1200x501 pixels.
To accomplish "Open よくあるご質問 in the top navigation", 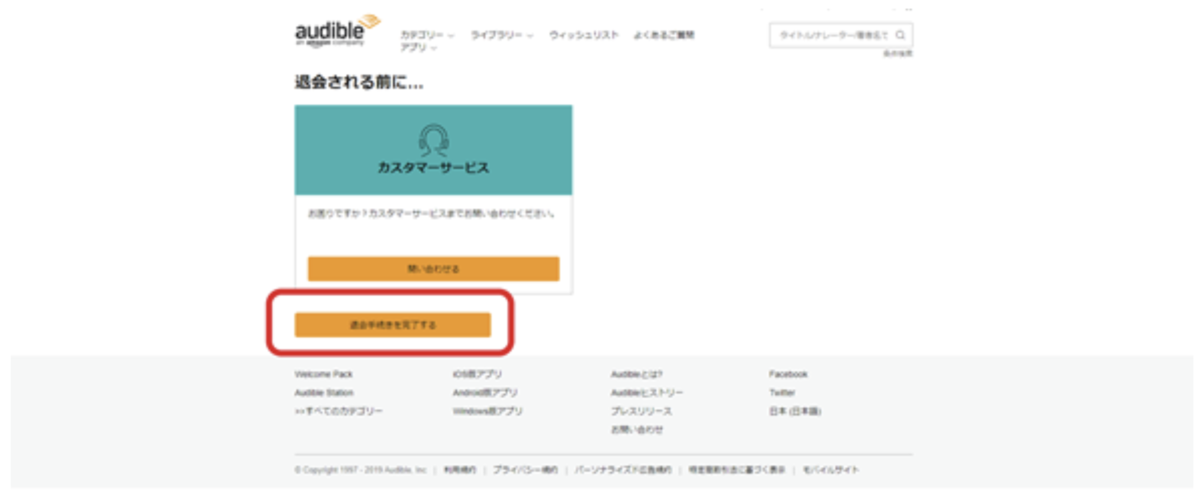I will point(664,35).
